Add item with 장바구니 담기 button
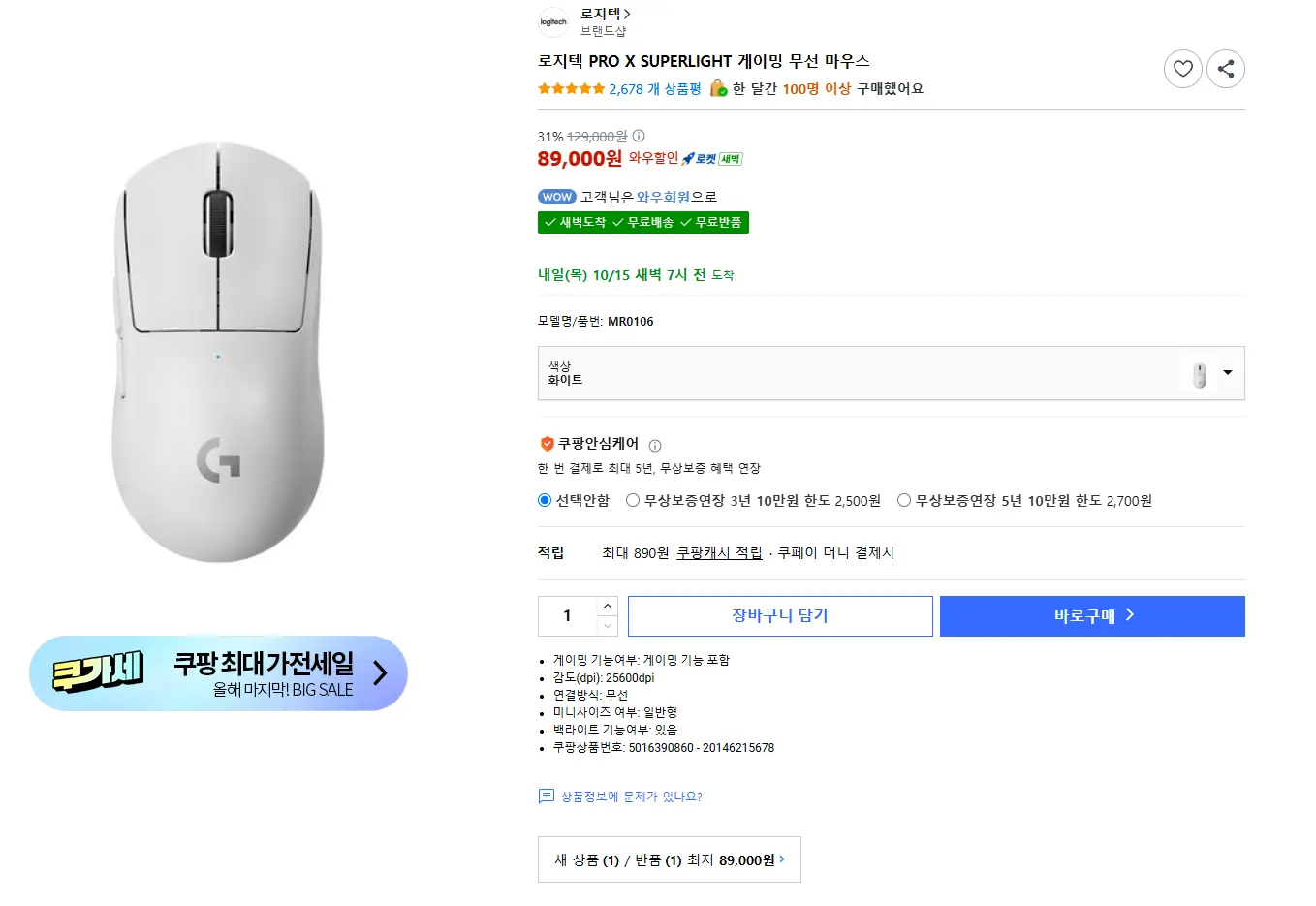This screenshot has height=906, width=1316. coord(780,616)
